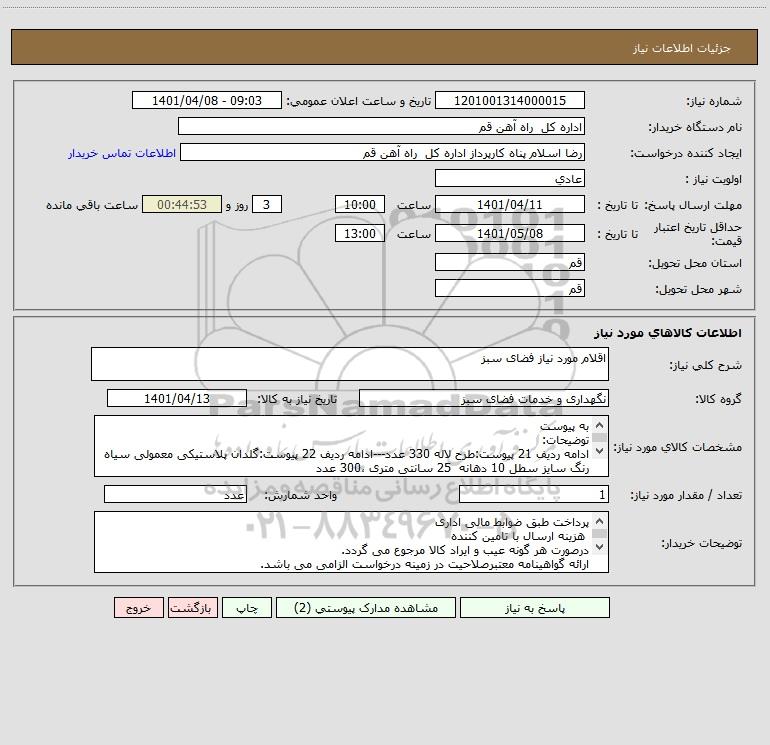The height and width of the screenshot is (745, 770).
Task: Click the اولویت نیاز field عادی
Action: click(x=510, y=178)
